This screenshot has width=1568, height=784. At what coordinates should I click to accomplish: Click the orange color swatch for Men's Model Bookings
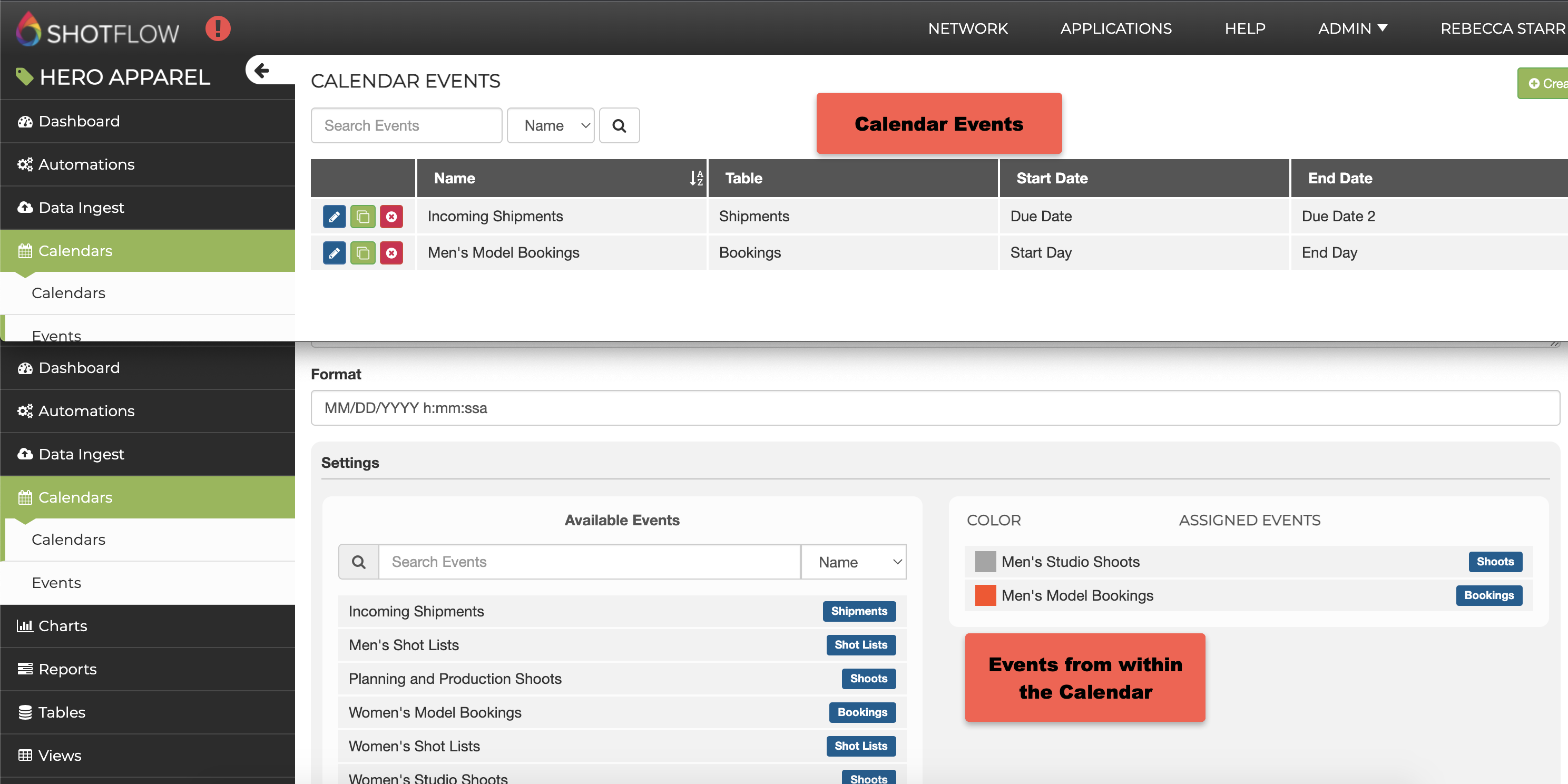[x=985, y=595]
